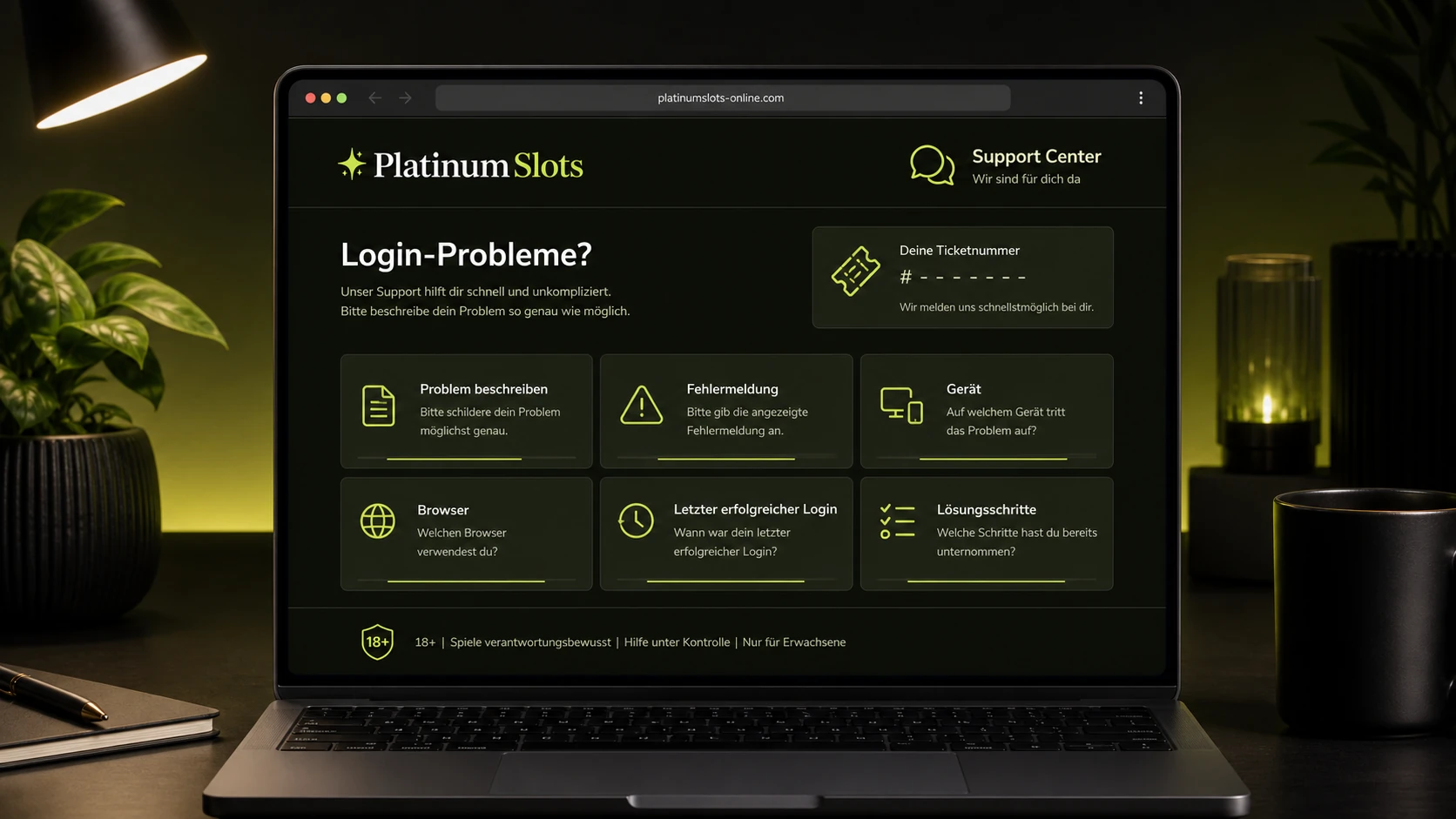The height and width of the screenshot is (819, 1456).
Task: Click the warning triangle Fehlermeldung icon
Action: (642, 406)
